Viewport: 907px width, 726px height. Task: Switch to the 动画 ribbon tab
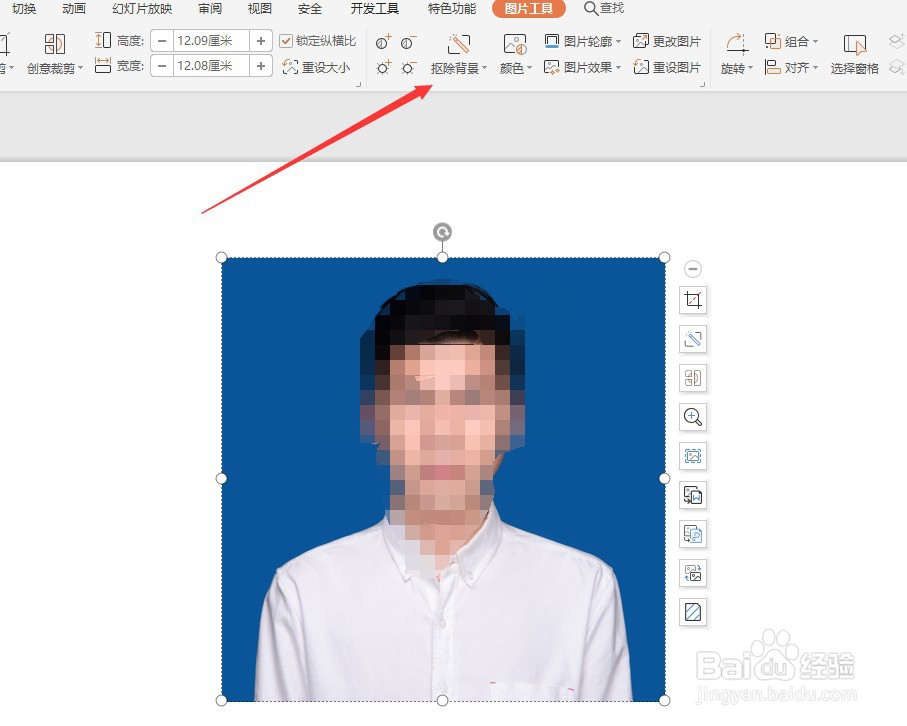coord(73,9)
